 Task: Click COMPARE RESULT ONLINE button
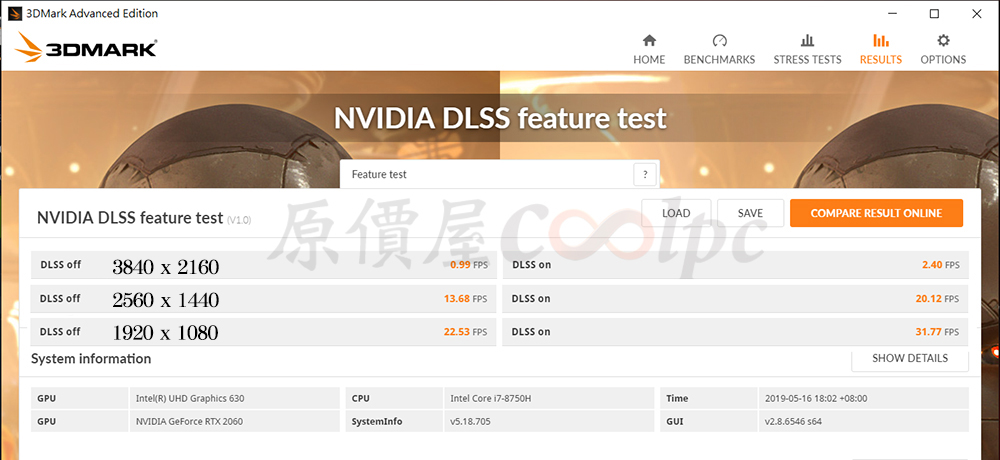pyautogui.click(x=876, y=213)
